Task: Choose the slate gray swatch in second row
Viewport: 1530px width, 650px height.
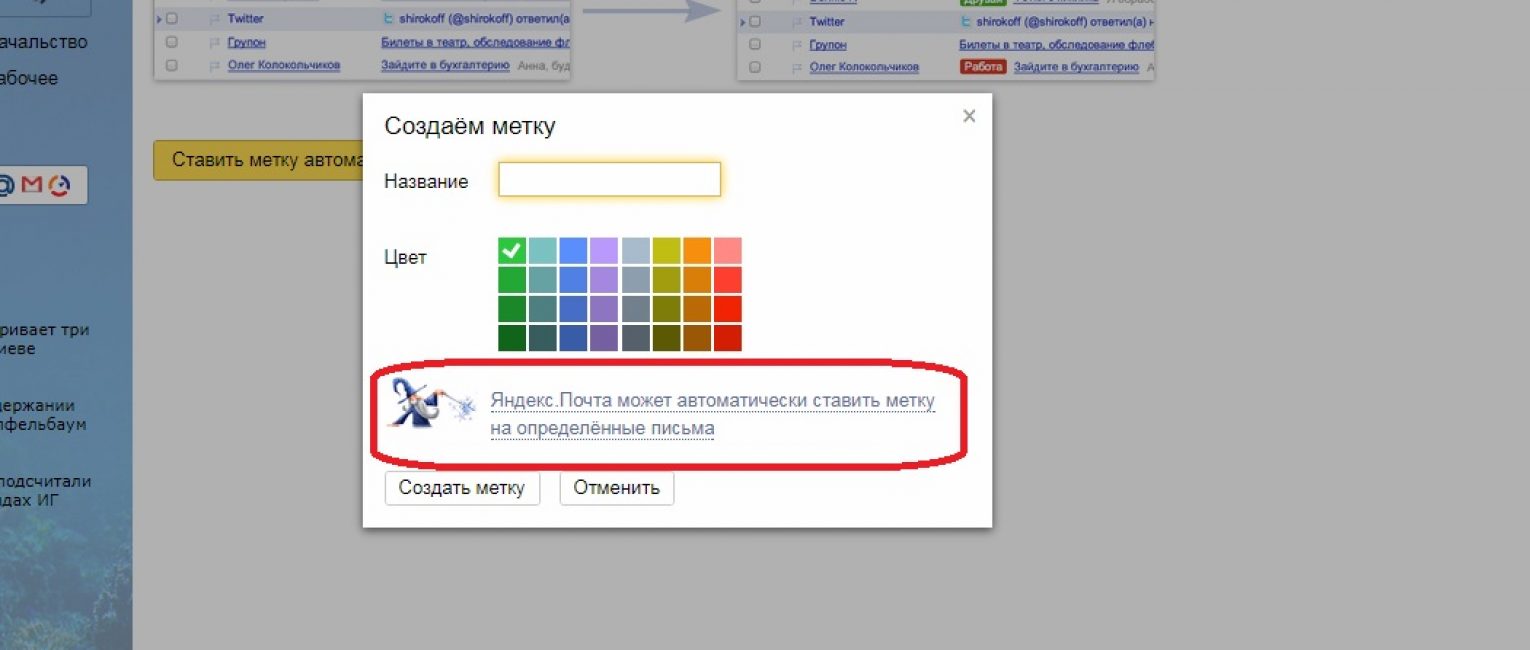Action: click(635, 280)
